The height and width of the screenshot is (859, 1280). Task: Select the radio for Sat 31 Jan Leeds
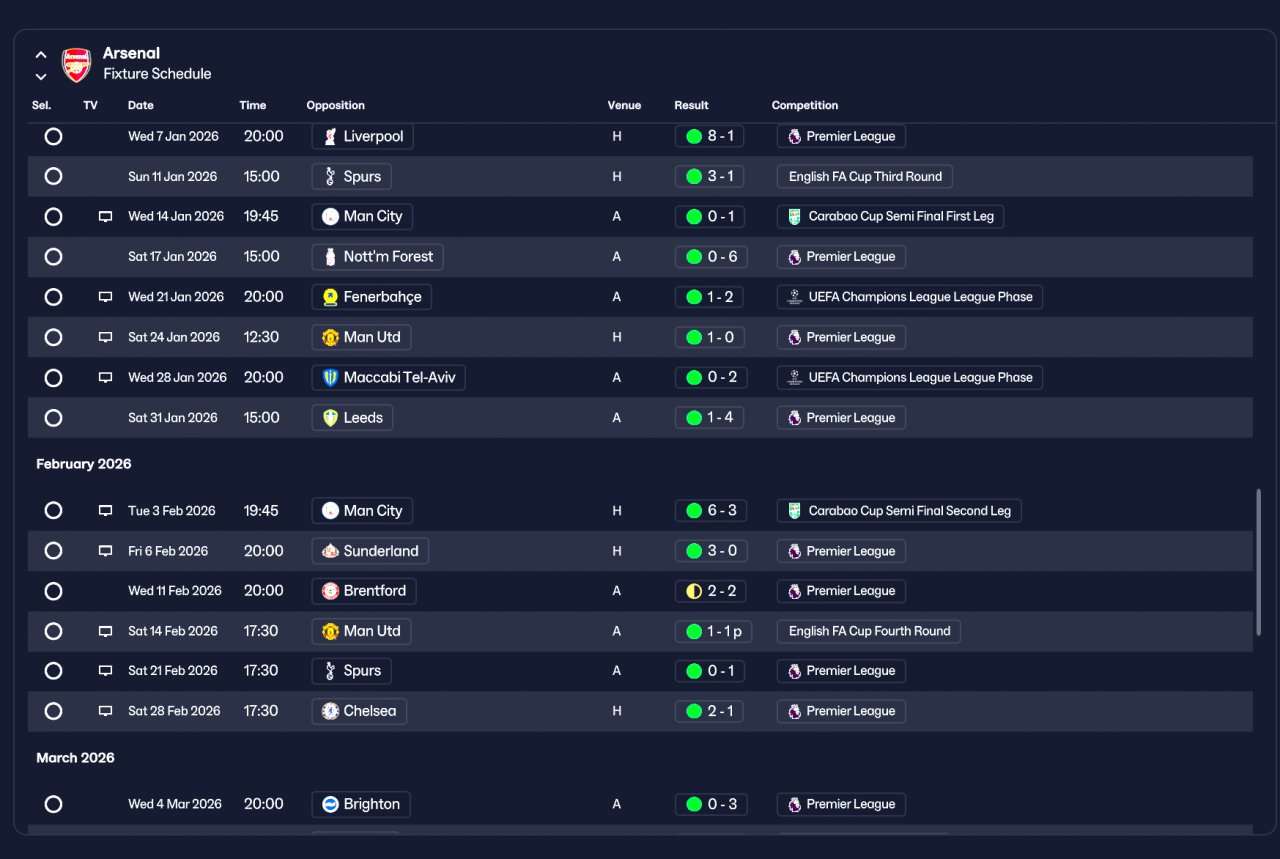54,418
